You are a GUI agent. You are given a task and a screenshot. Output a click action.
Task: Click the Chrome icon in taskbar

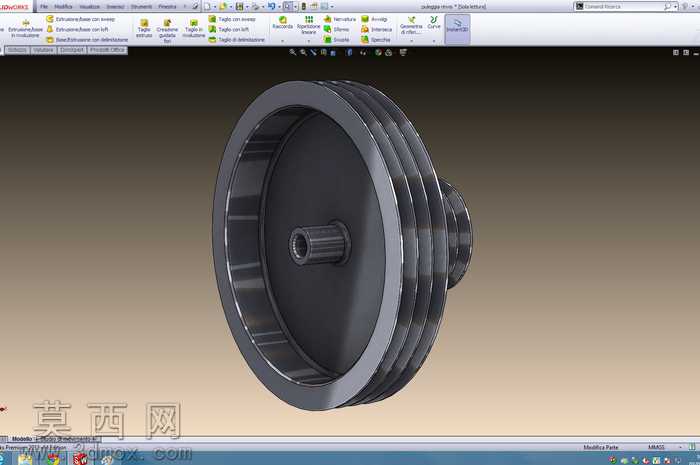(54, 459)
